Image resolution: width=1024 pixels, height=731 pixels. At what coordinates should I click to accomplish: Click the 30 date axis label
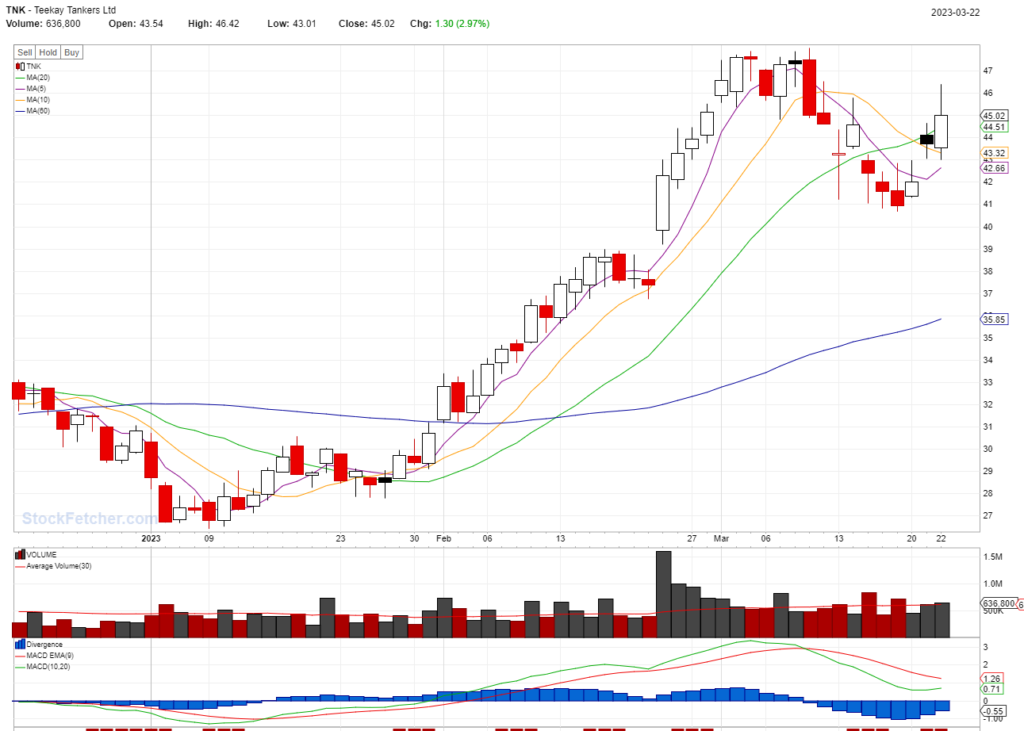pyautogui.click(x=414, y=539)
